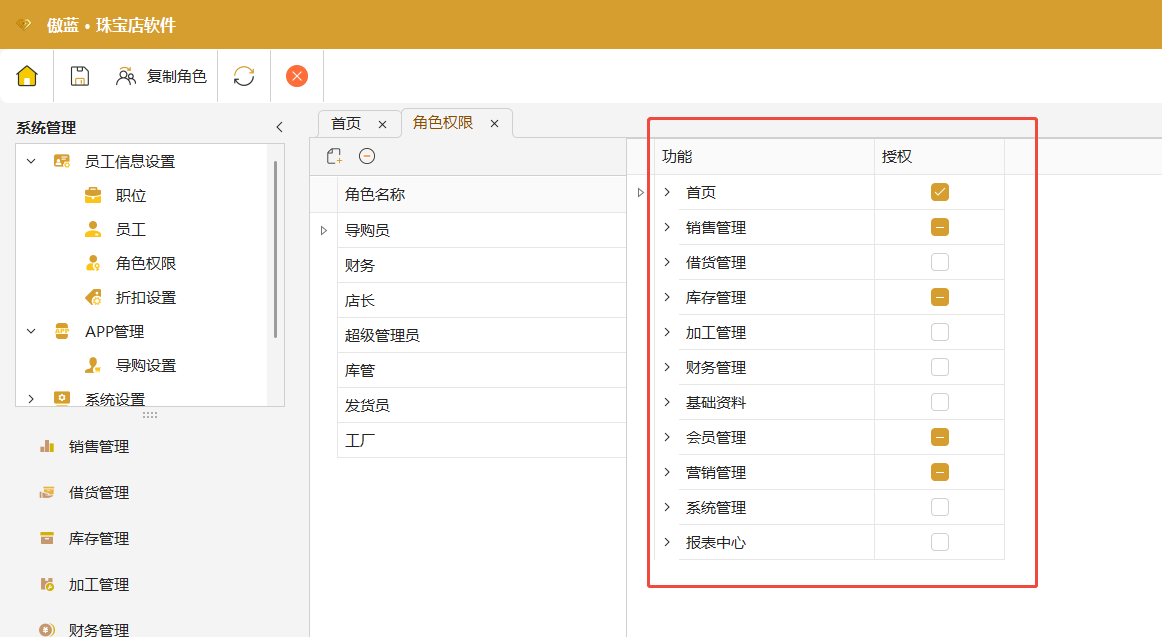Select the 工厂 role row

(482, 440)
